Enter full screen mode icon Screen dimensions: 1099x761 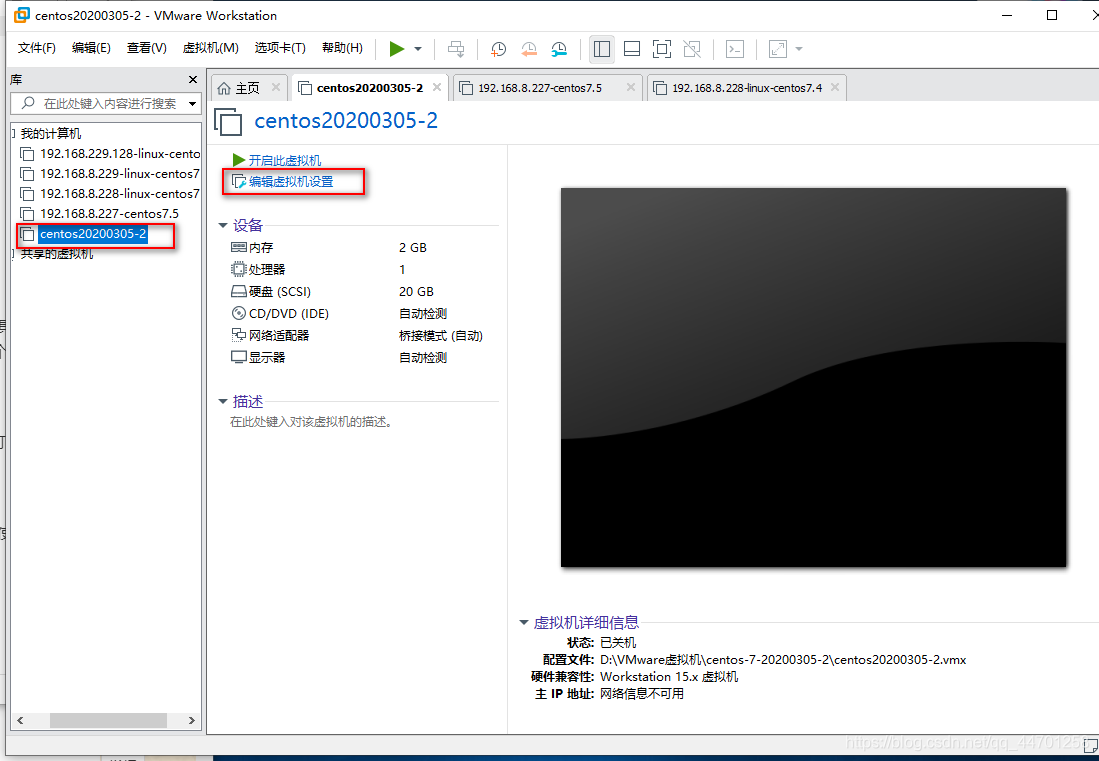coord(662,48)
